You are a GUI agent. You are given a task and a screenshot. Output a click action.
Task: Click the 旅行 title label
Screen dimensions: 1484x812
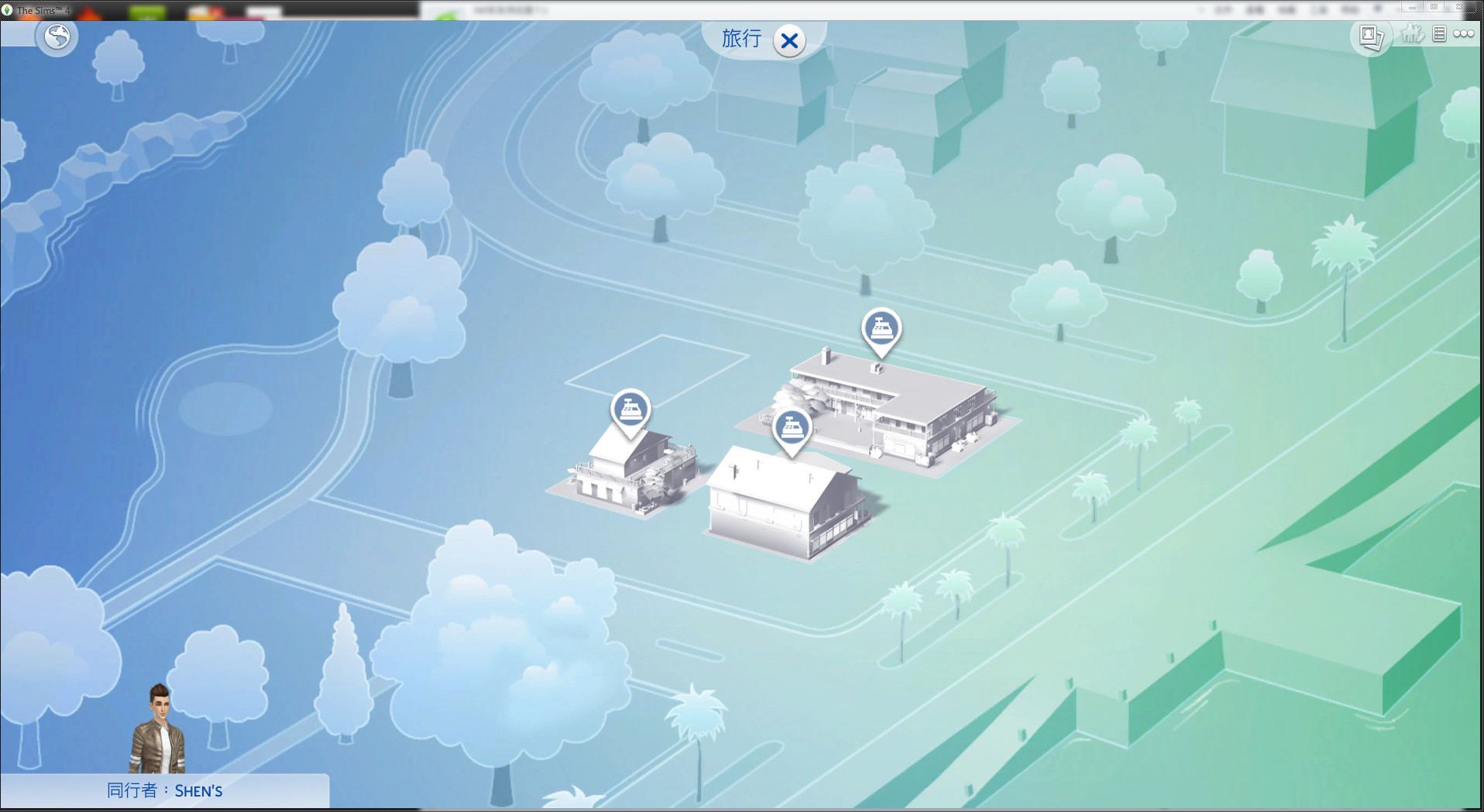click(x=741, y=38)
